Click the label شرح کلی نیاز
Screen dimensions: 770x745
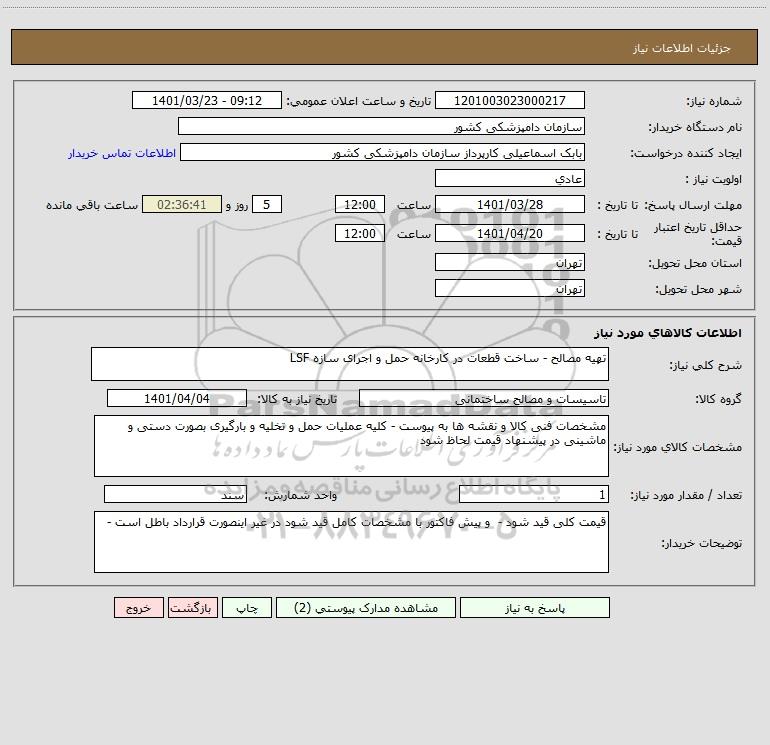pos(706,365)
